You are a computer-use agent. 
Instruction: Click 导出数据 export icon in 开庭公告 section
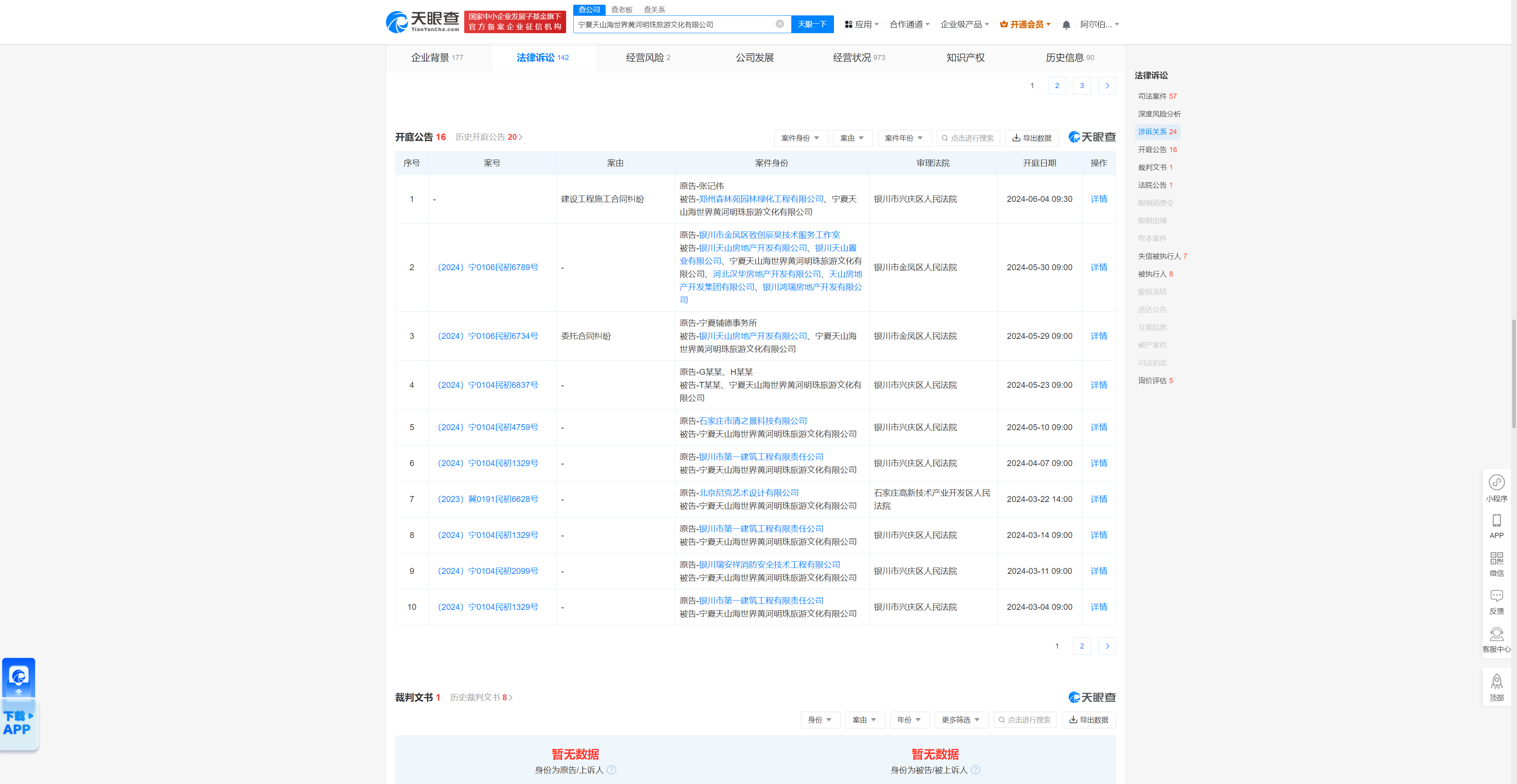pos(1032,138)
